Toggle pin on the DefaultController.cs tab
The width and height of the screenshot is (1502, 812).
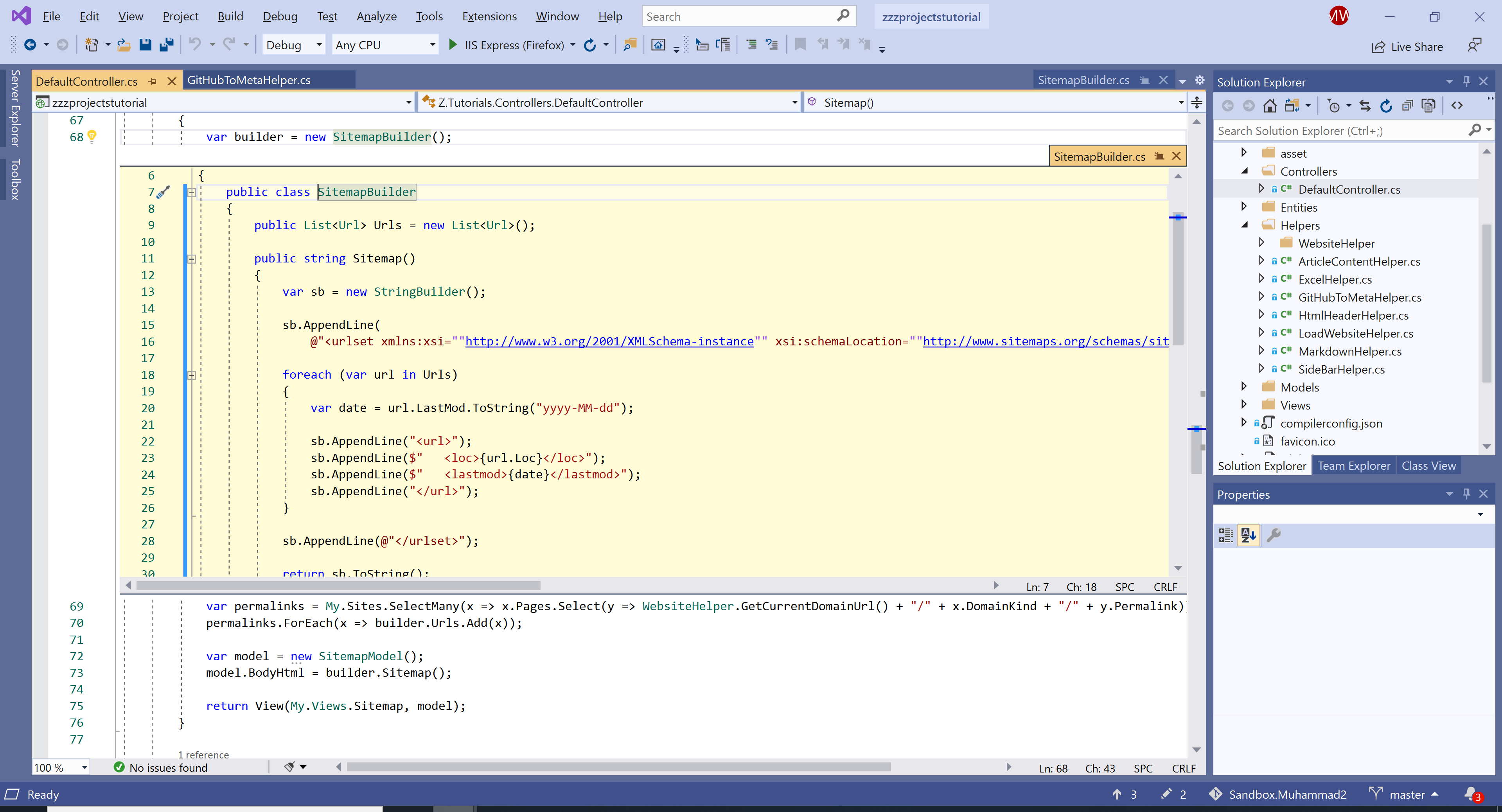tap(153, 81)
